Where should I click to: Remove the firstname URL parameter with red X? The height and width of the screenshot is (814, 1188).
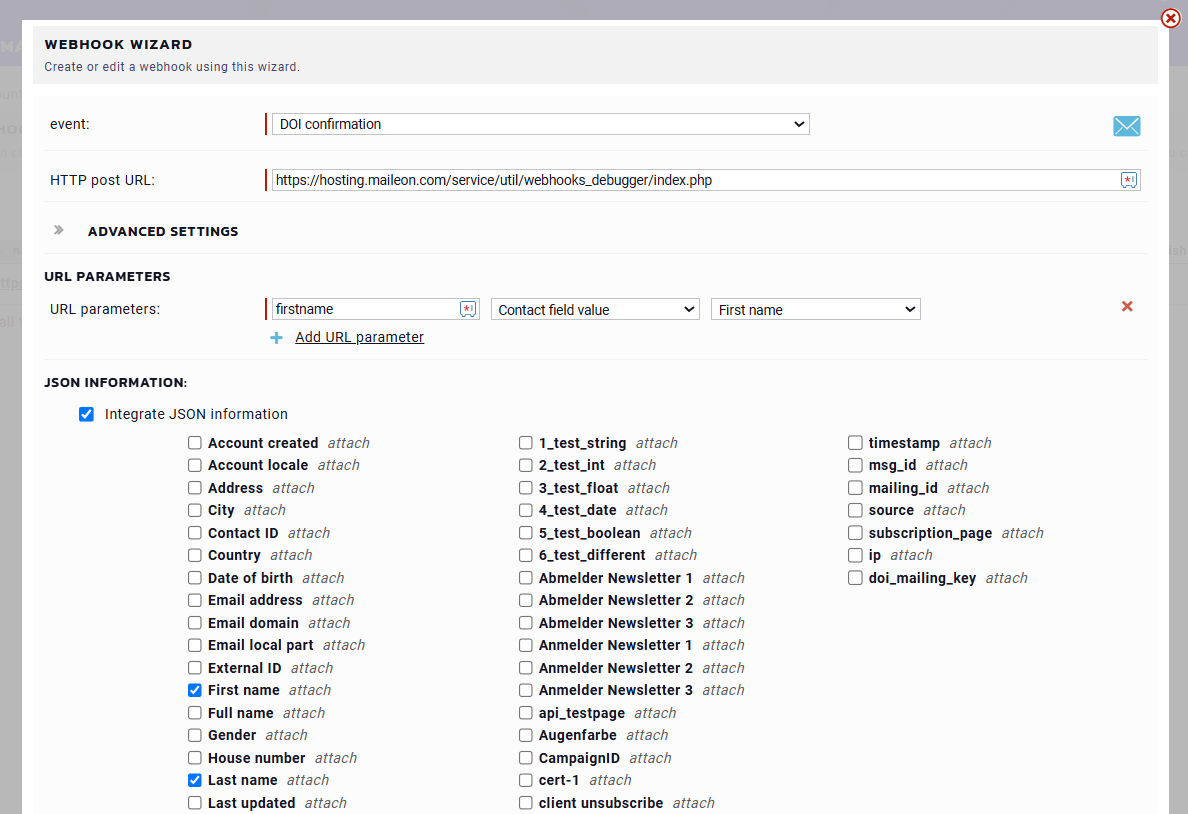coord(1127,306)
